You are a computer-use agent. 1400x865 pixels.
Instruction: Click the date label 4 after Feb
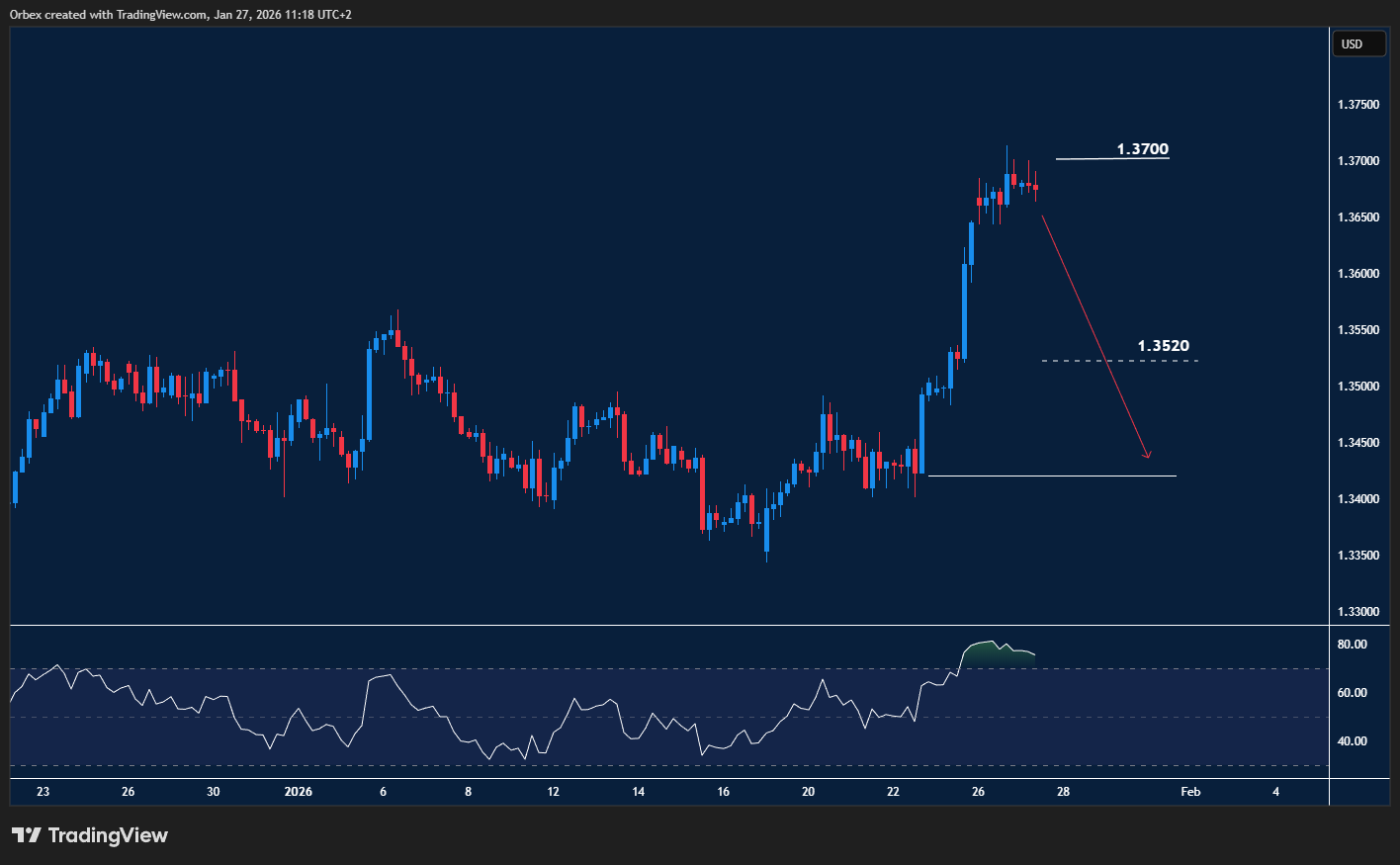[x=1275, y=792]
